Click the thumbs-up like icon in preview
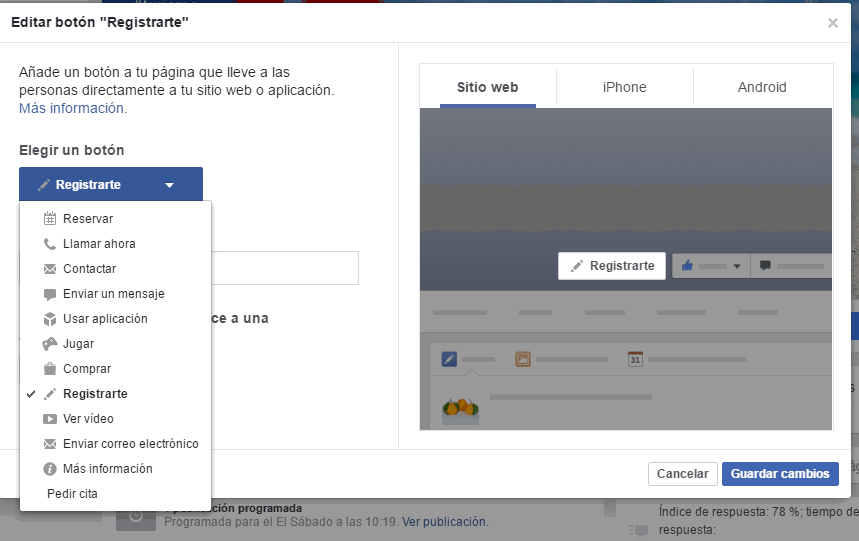Viewport: 859px width, 541px height. [687, 266]
